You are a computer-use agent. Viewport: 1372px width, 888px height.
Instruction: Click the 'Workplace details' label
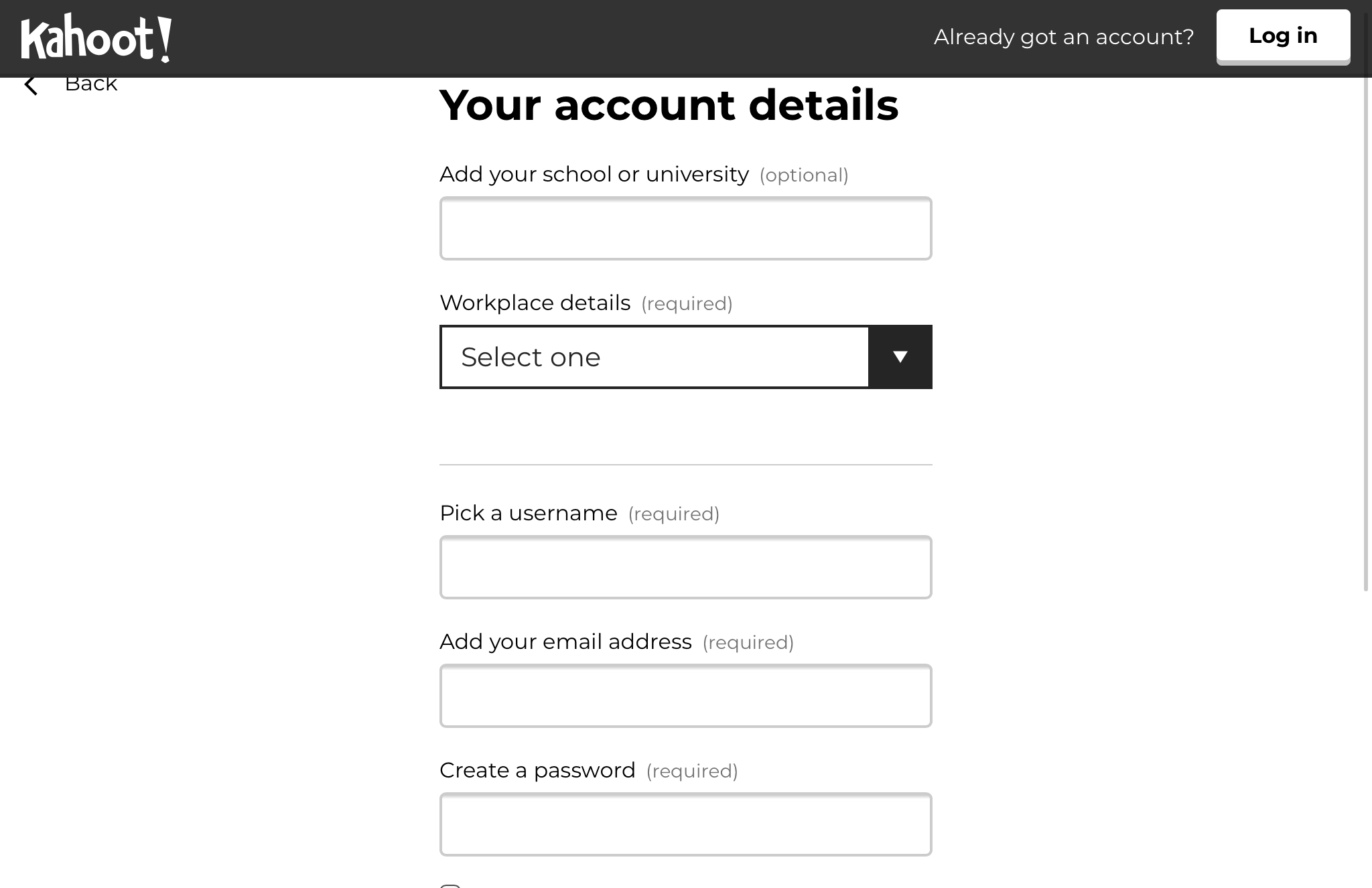coord(535,303)
